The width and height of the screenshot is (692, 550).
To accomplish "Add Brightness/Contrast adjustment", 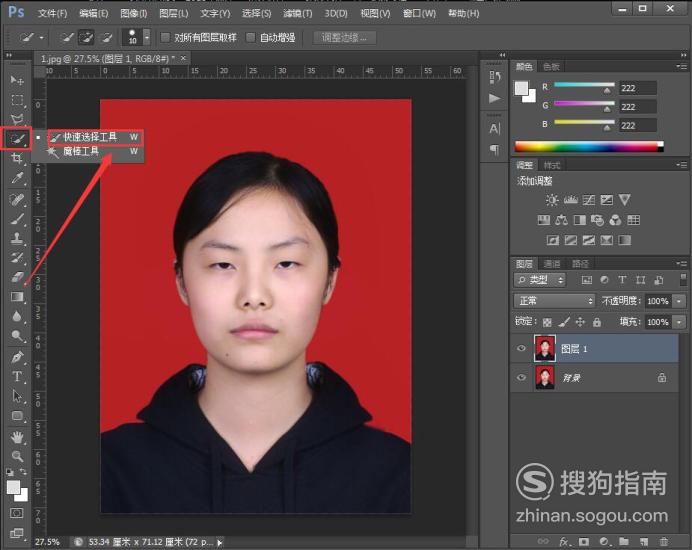I will tap(552, 200).
